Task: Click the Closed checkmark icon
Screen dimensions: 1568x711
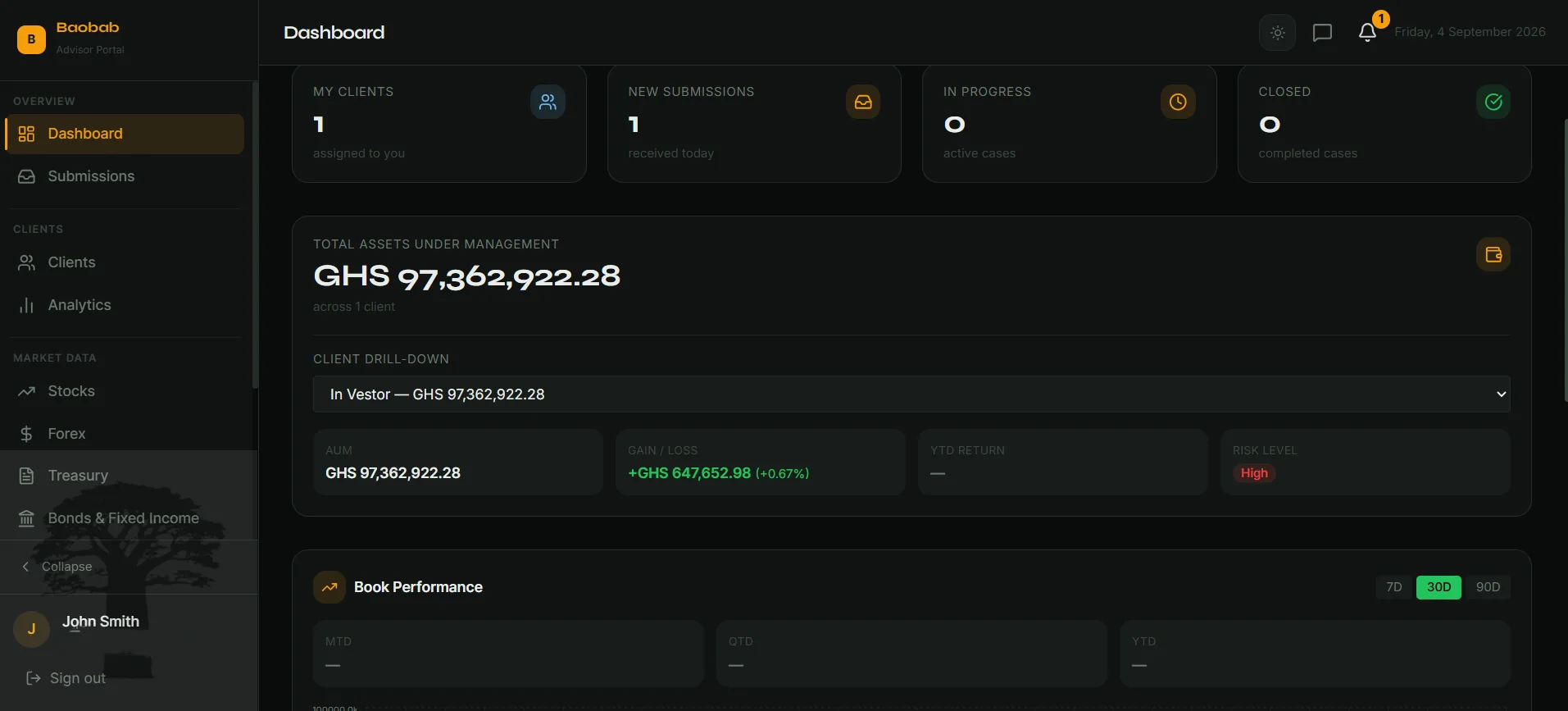Action: (1493, 102)
